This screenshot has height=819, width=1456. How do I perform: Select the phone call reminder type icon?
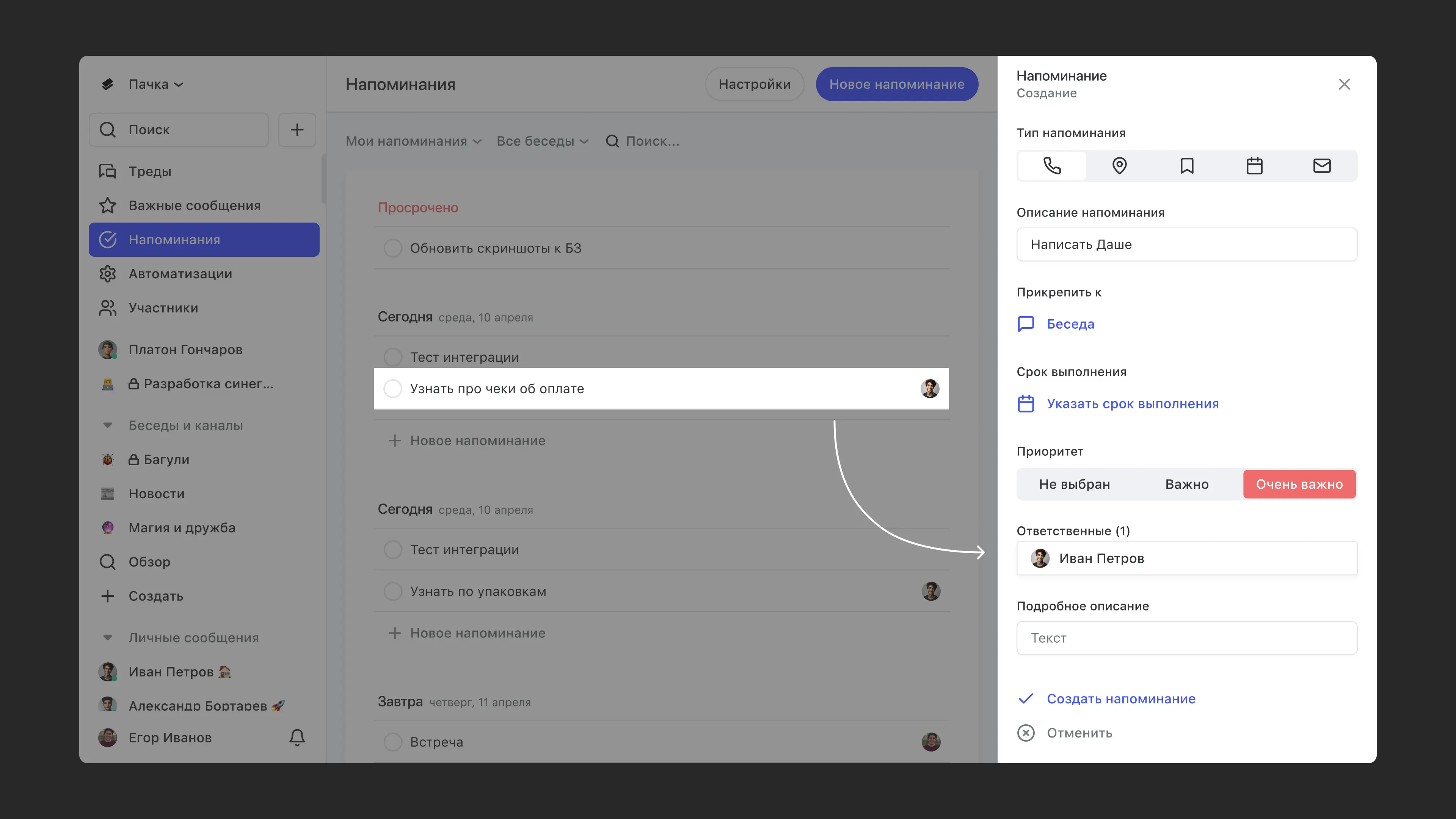point(1051,166)
